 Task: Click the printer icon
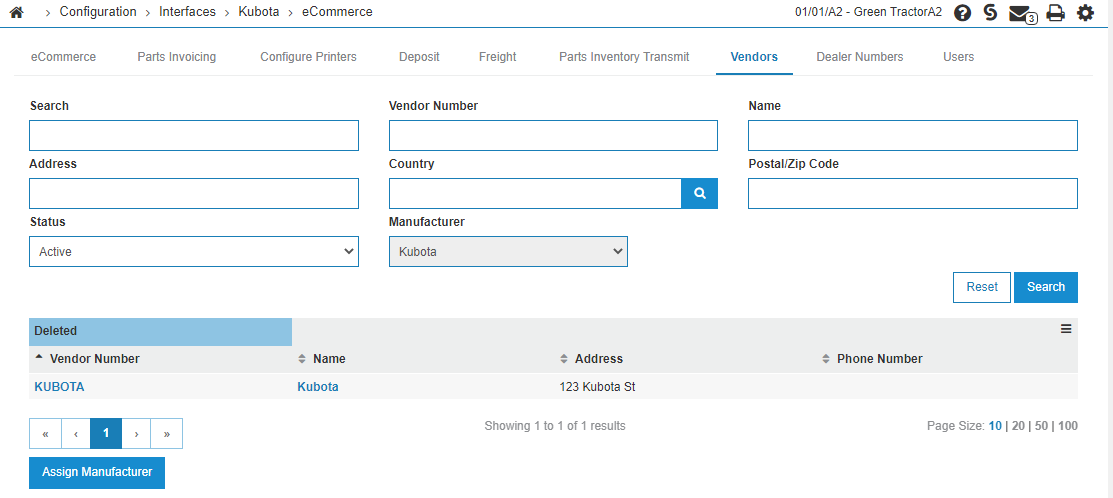click(x=1056, y=13)
